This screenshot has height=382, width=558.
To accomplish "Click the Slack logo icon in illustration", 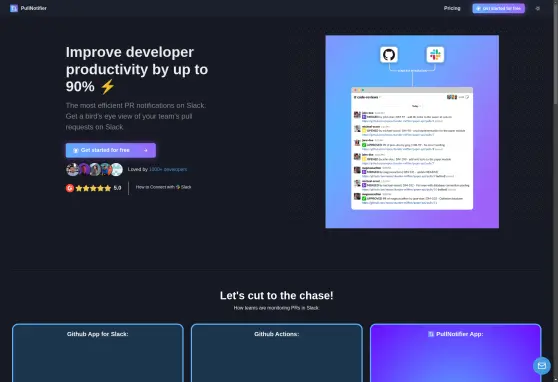I will (435, 54).
